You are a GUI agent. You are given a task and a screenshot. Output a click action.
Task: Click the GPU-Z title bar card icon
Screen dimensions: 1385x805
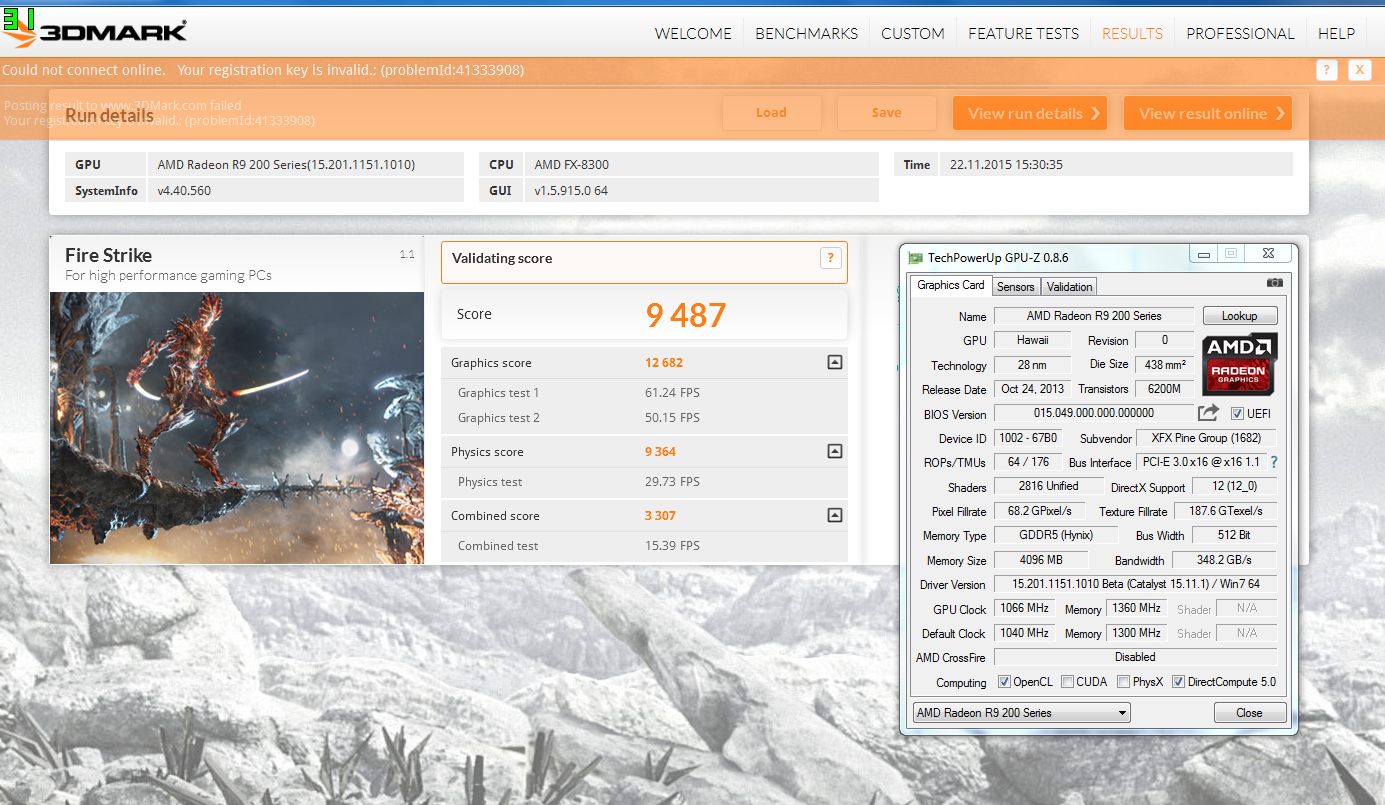click(915, 257)
